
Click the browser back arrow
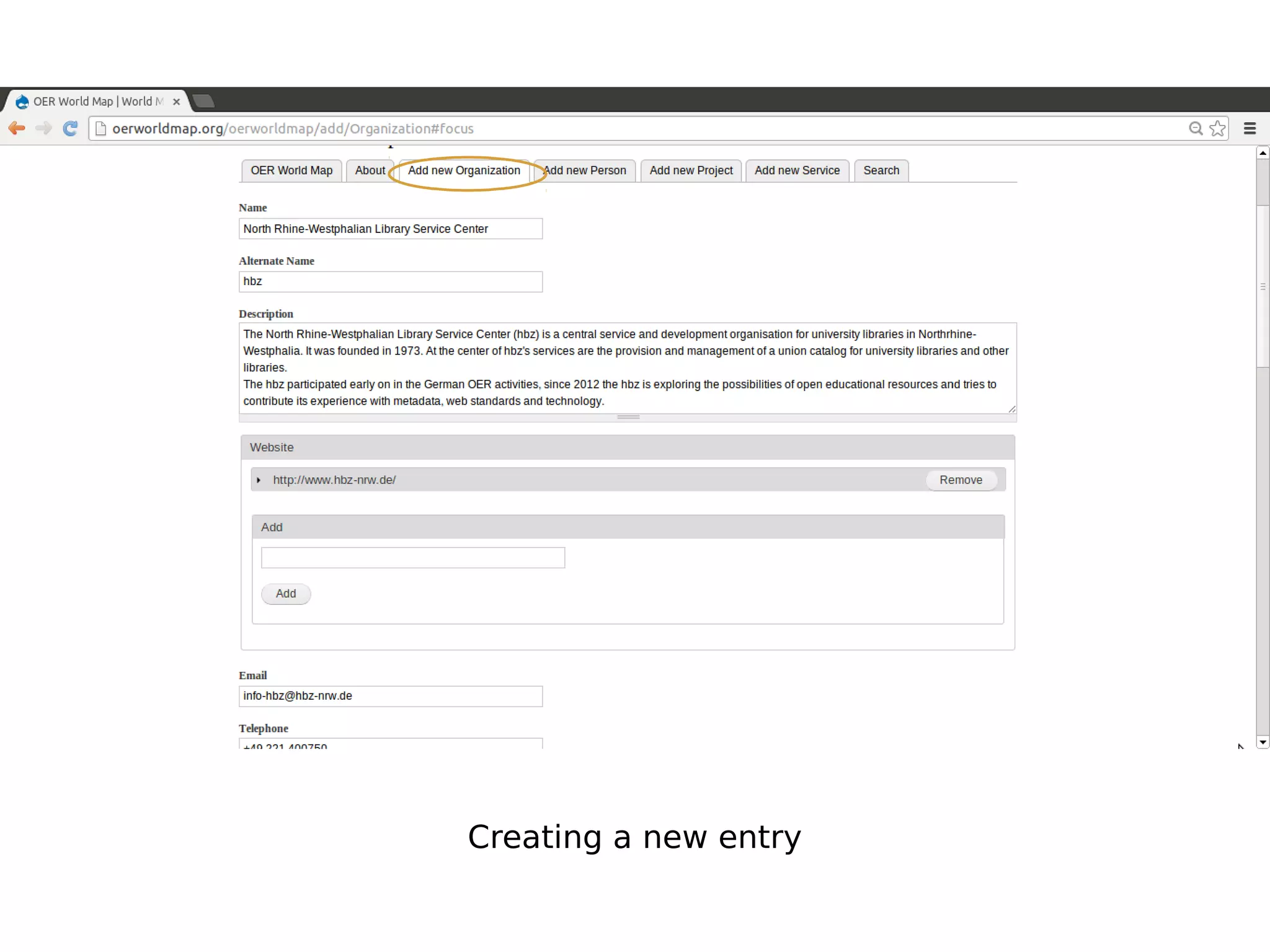click(x=17, y=128)
